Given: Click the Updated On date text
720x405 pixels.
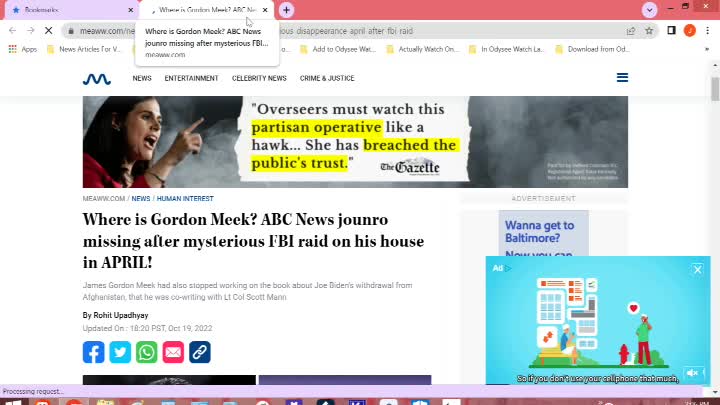Looking at the screenshot, I should point(147,328).
